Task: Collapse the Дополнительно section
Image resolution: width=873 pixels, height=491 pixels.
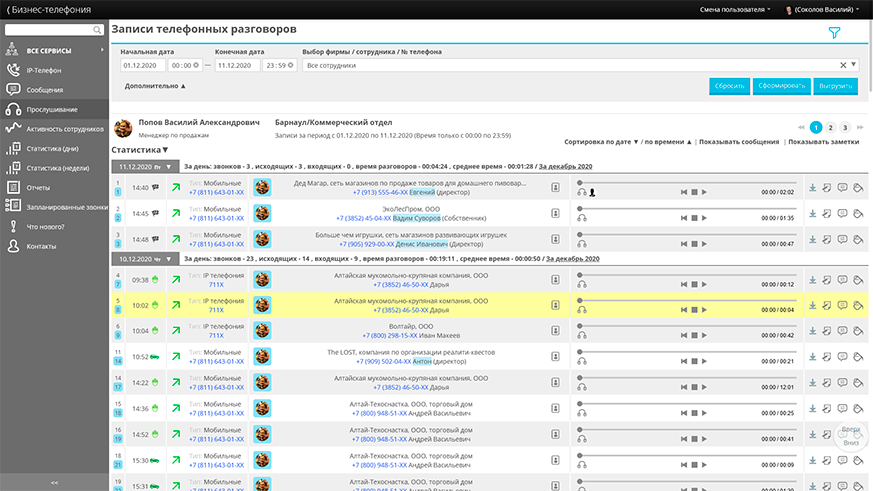Action: (155, 86)
